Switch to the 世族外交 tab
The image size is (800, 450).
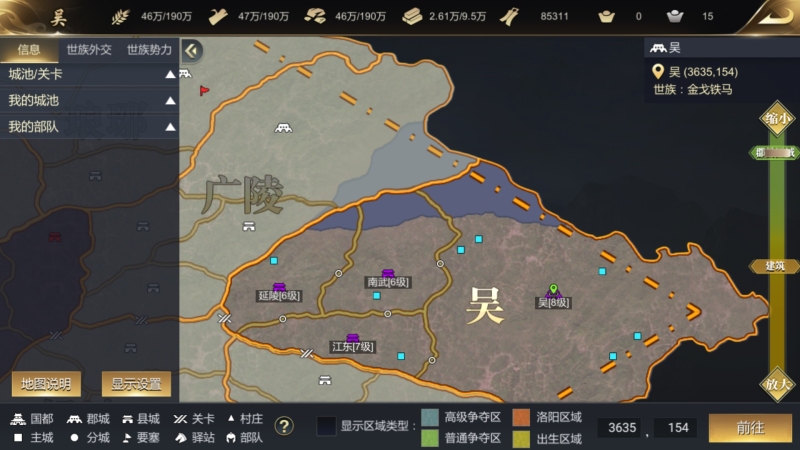(89, 49)
